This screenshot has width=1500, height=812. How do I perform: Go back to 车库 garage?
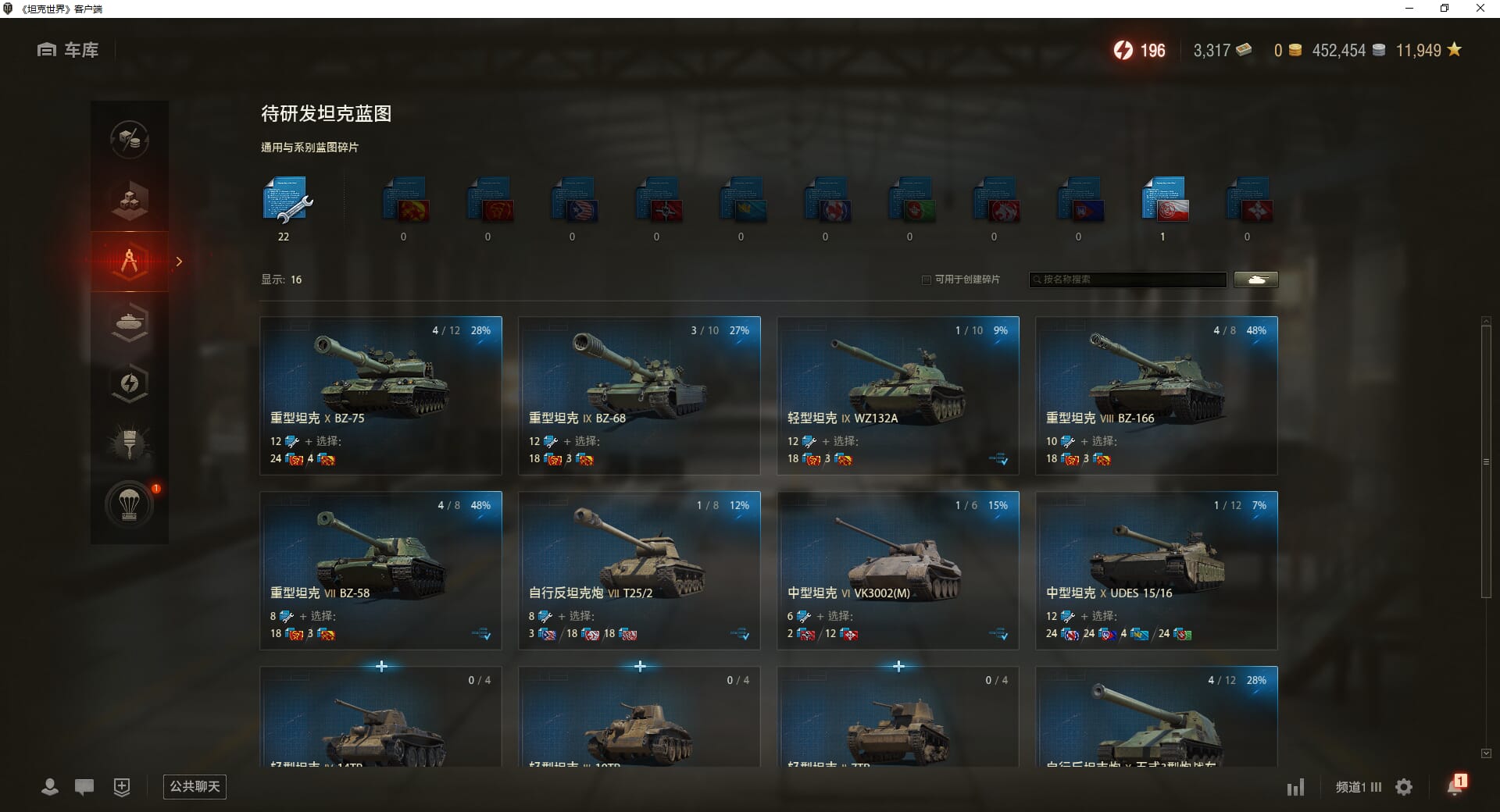[68, 50]
